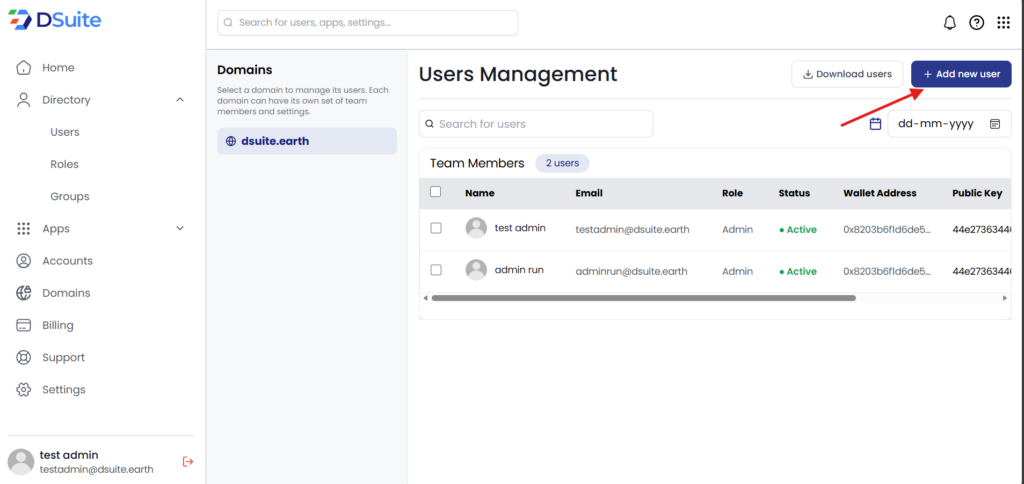Click the Download users button
1024x484 pixels.
coord(847,74)
